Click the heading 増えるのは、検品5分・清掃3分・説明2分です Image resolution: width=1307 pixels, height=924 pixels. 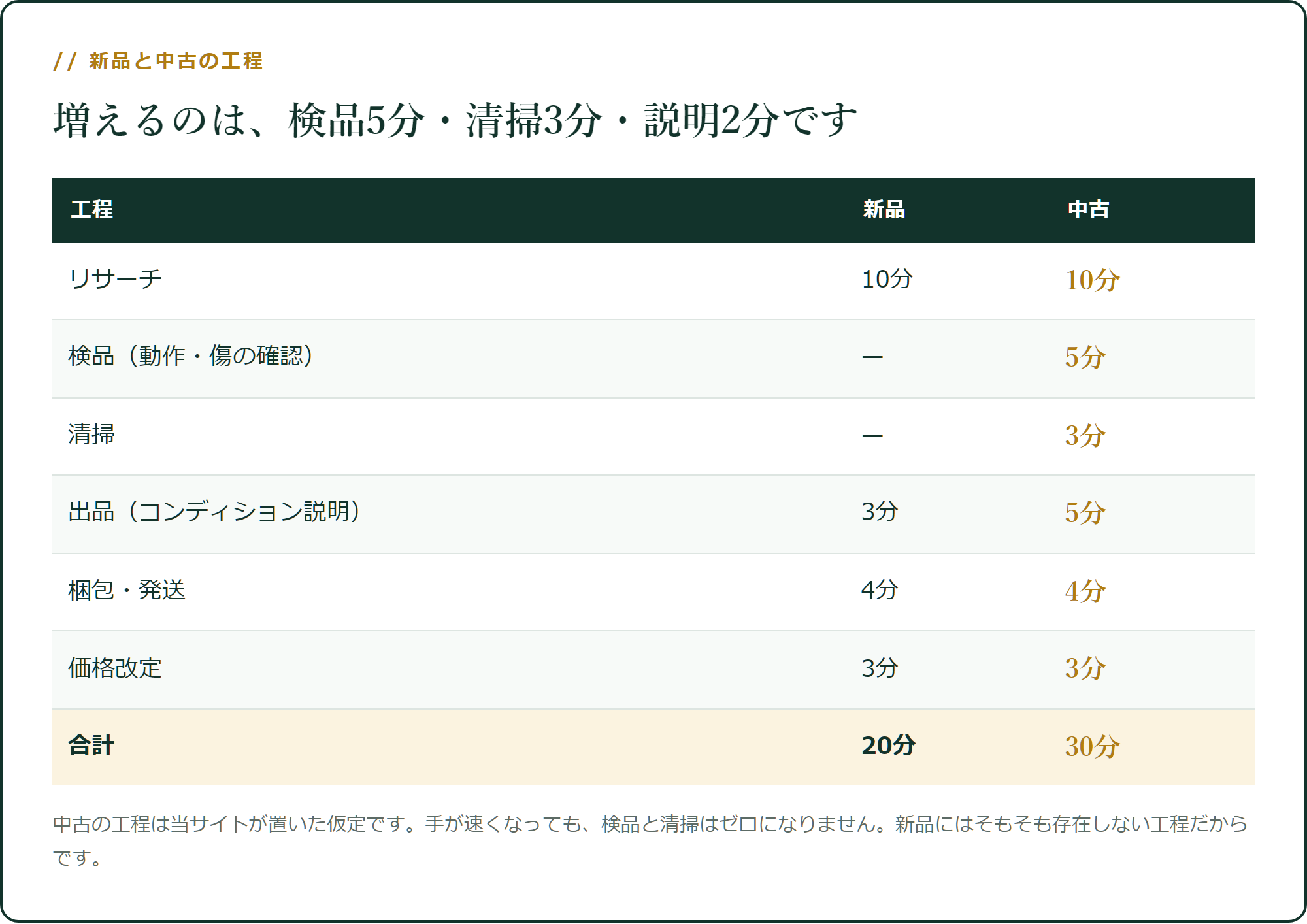pyautogui.click(x=455, y=120)
